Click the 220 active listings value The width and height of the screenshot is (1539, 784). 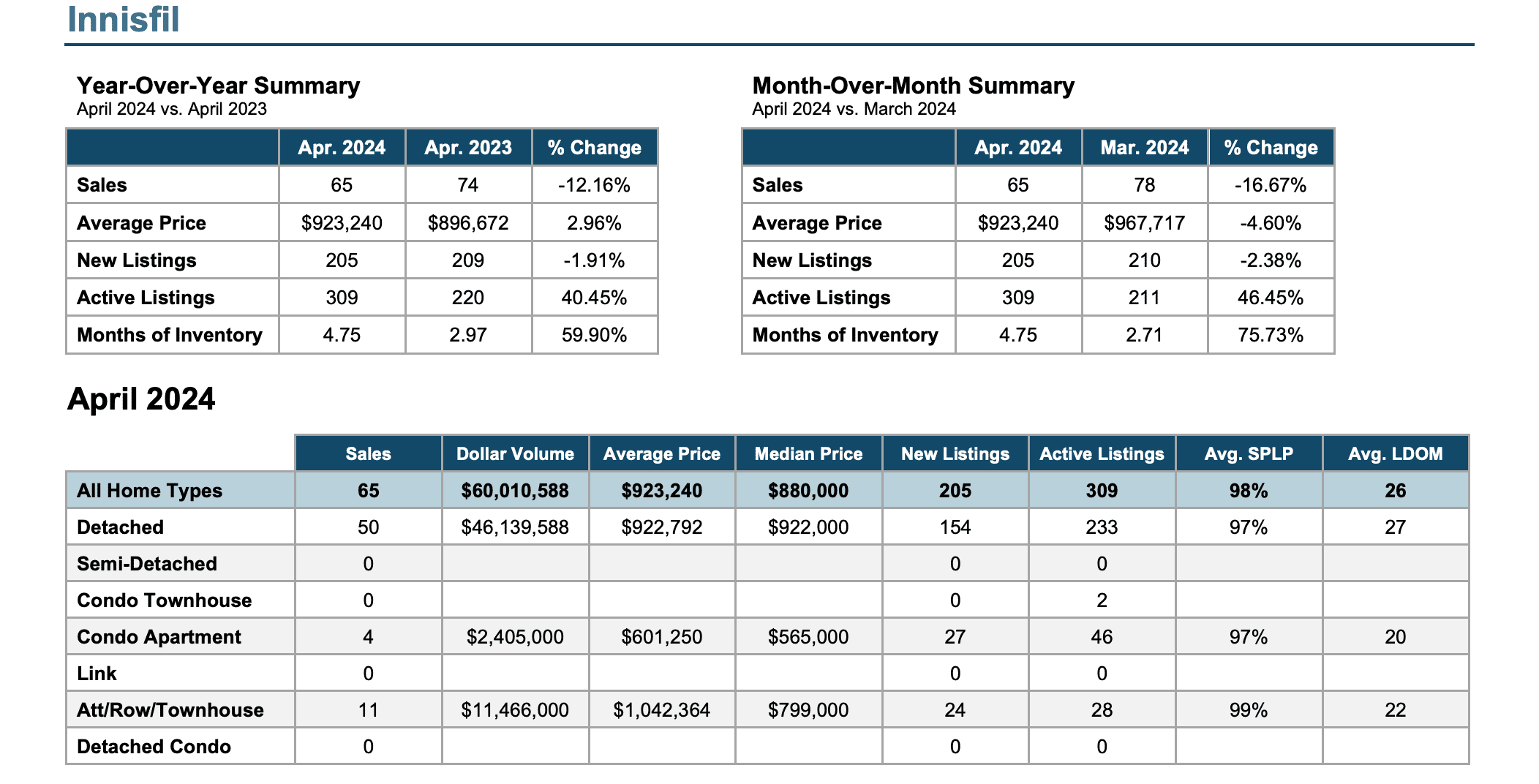coord(468,298)
